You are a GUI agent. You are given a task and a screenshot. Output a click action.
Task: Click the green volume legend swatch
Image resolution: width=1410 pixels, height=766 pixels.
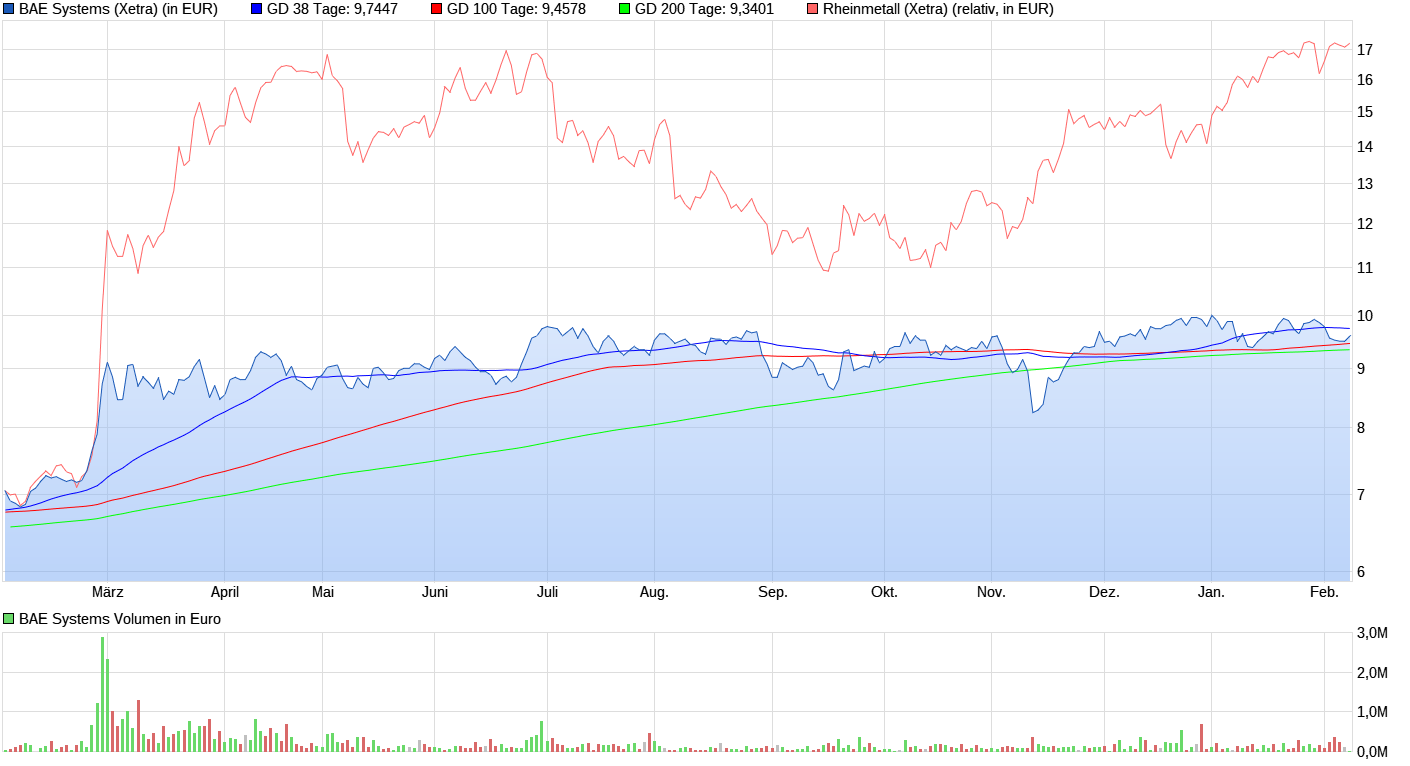[9, 619]
